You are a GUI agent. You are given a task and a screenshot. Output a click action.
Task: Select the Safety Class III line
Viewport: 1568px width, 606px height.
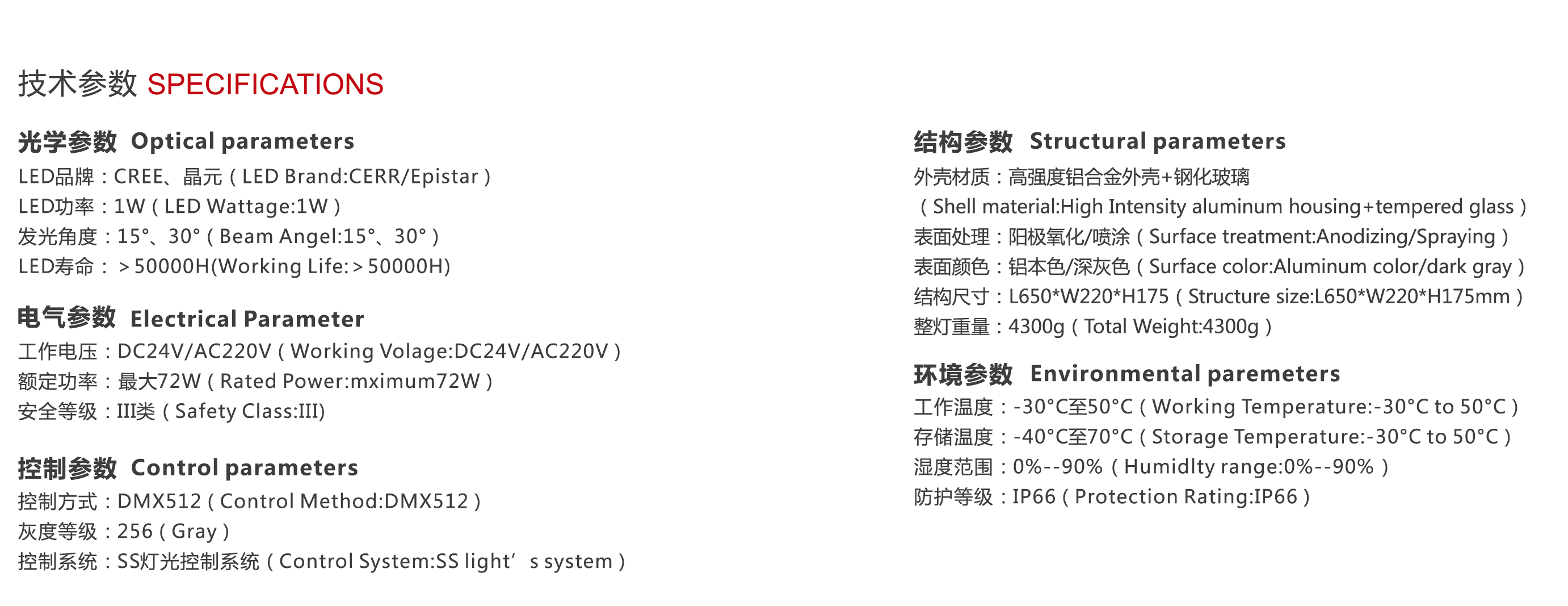tap(171, 411)
